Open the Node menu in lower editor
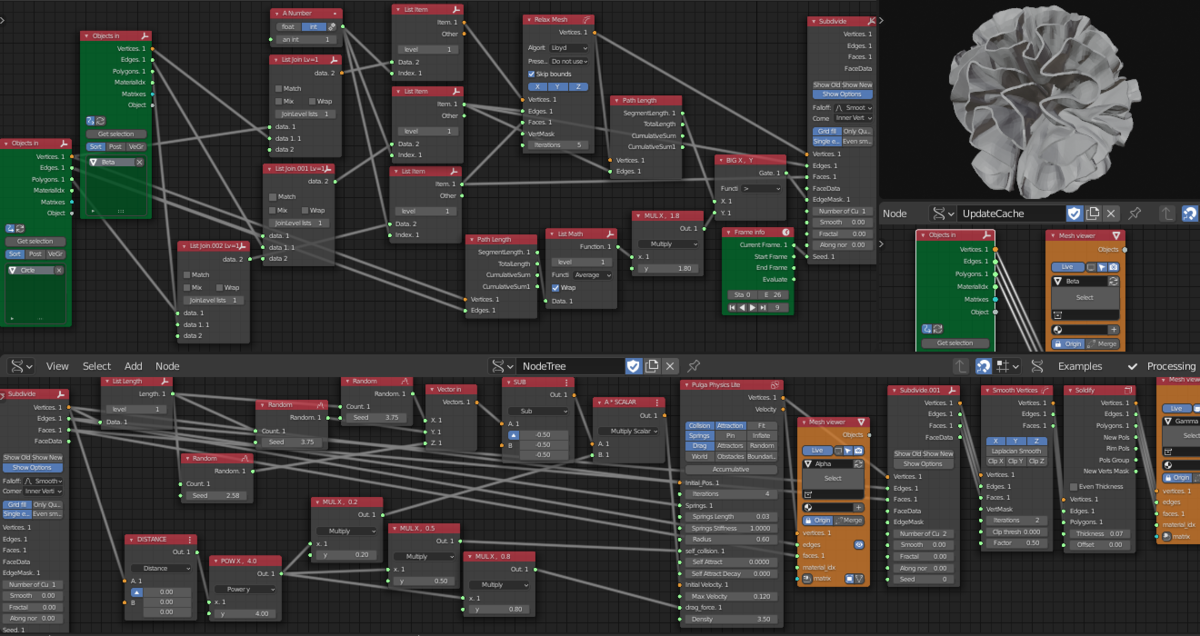Viewport: 1200px width, 636px height. coord(167,366)
